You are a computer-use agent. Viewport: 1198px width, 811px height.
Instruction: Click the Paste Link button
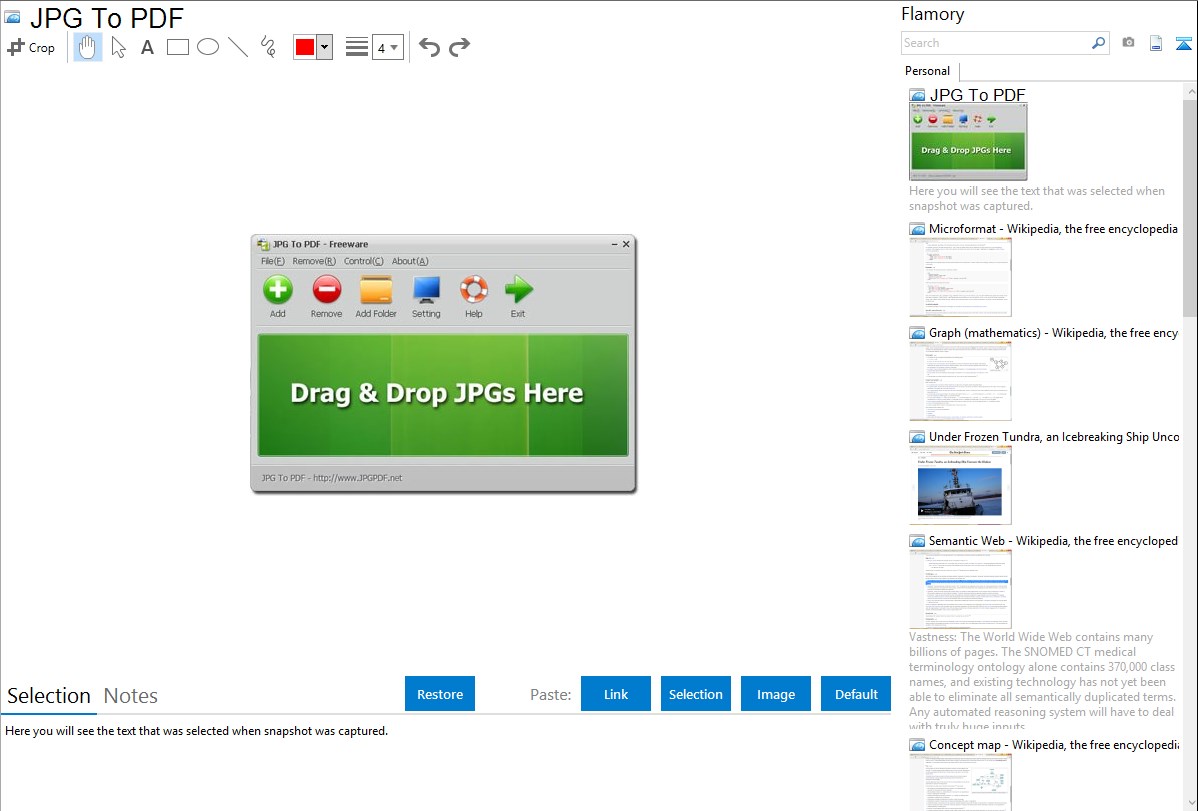616,694
